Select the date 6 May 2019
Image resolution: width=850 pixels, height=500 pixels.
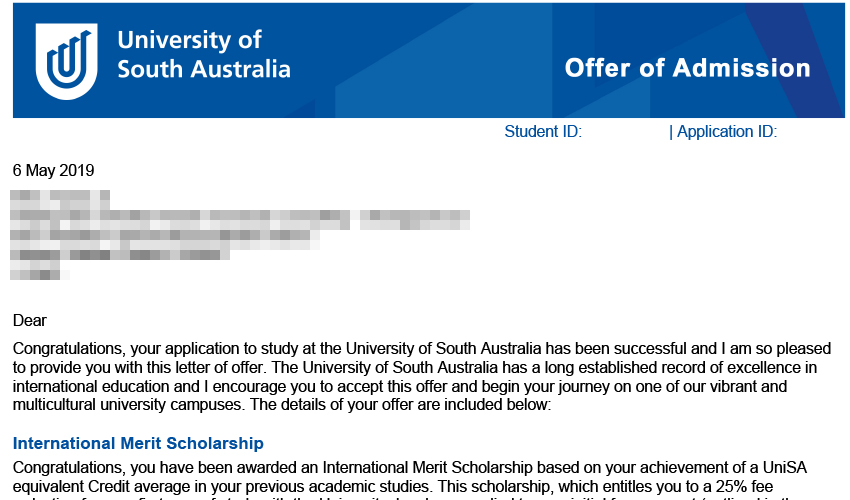click(x=54, y=170)
